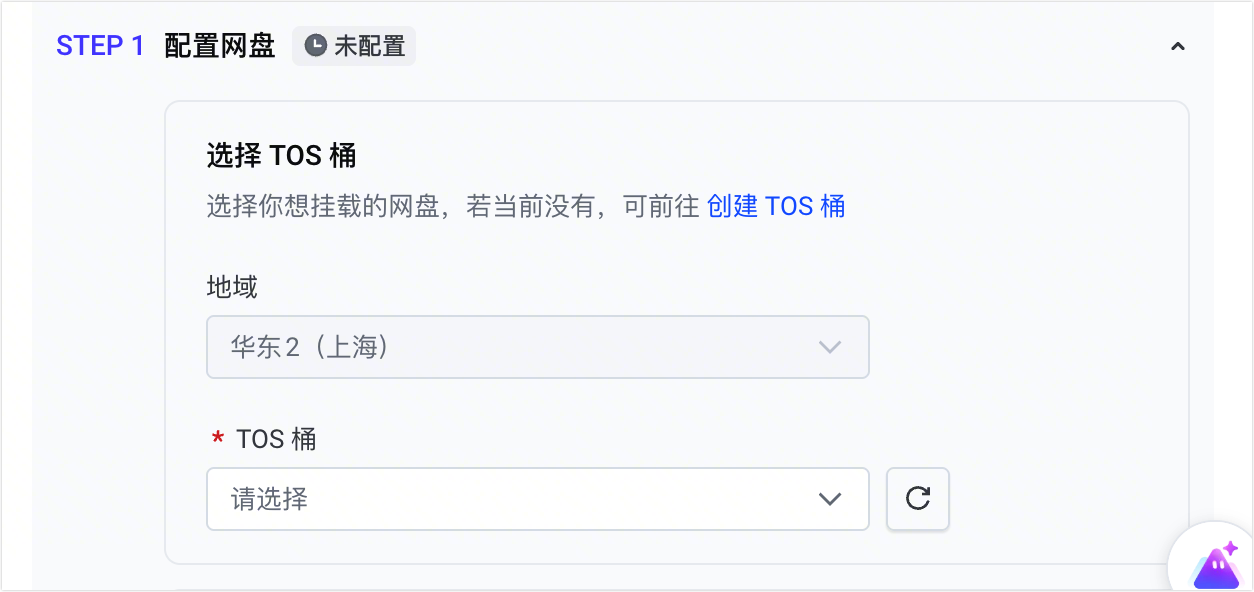Open the AI assistant mascot icon
Screen dimensions: 1254x592
[x=1216, y=566]
